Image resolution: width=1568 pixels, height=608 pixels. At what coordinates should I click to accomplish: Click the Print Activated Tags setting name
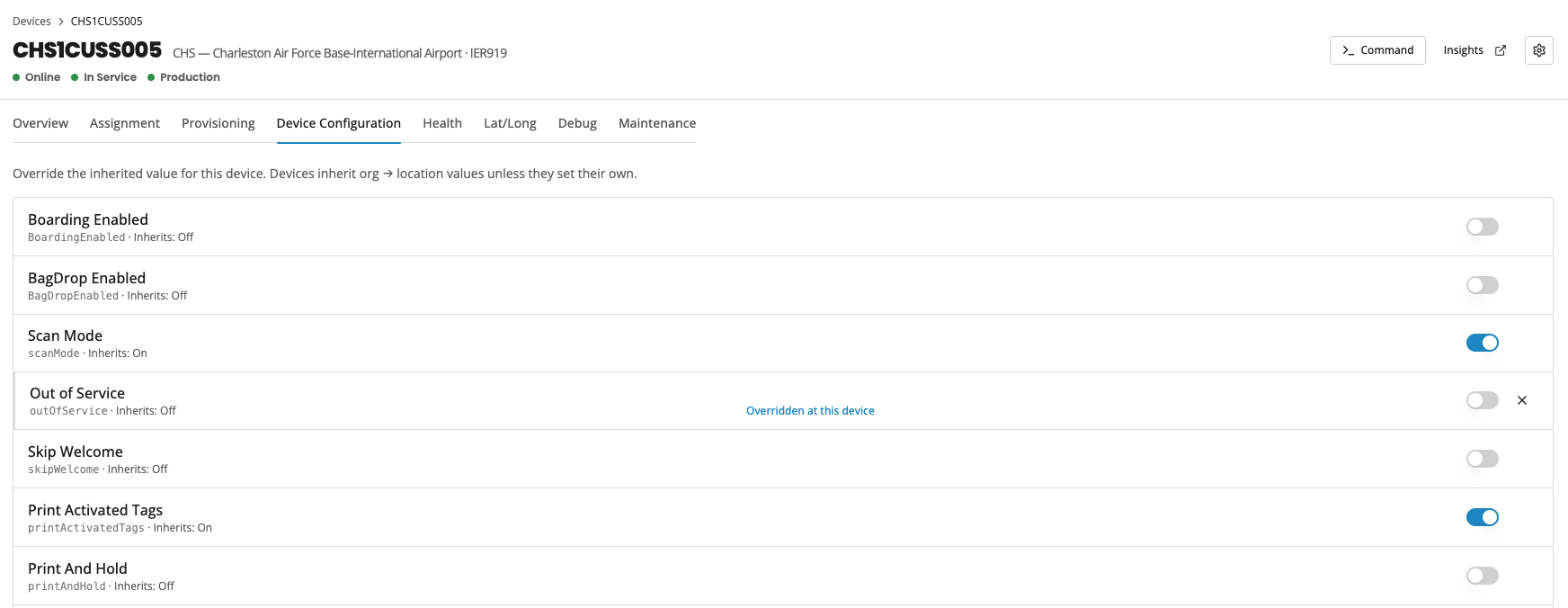coord(95,510)
